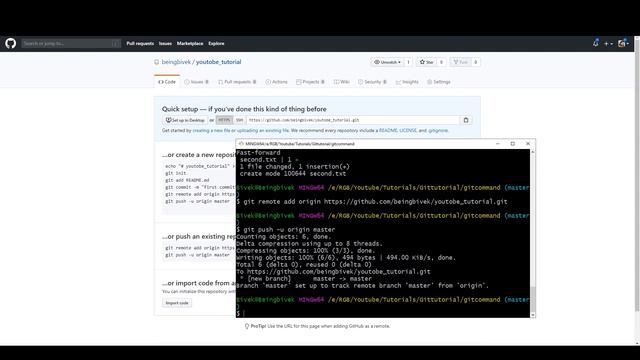Image resolution: width=640 pixels, height=360 pixels.
Task: Switch to the Security tab
Action: (x=372, y=82)
